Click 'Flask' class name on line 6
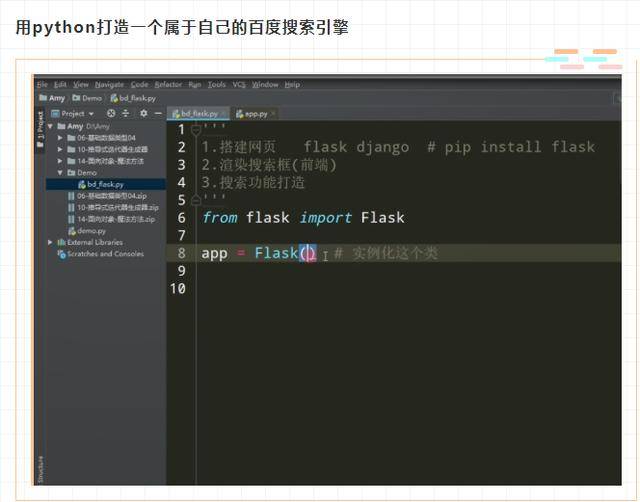Screen dimensions: 640x502 pyautogui.click(x=382, y=218)
